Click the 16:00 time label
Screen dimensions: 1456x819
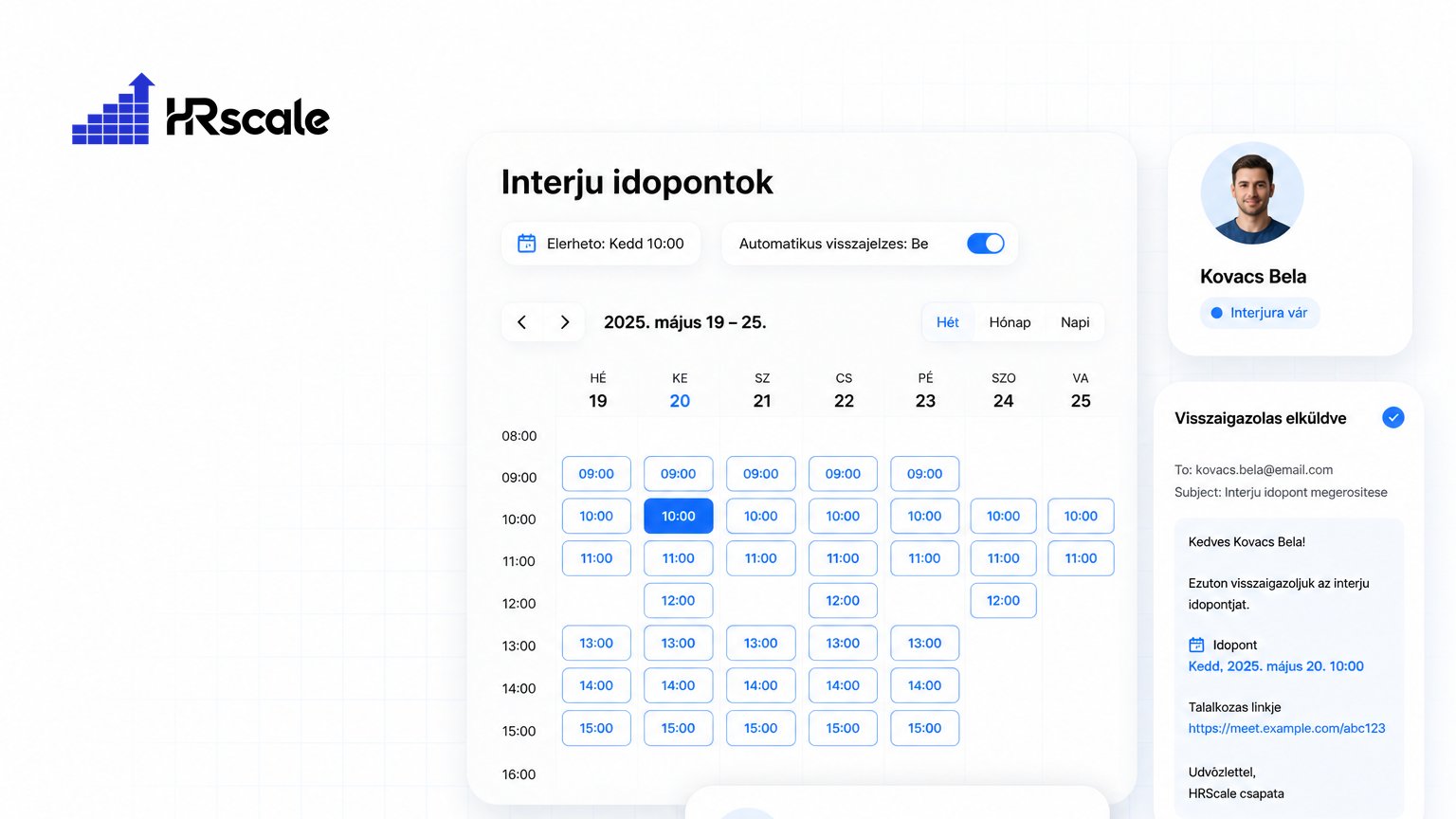click(x=519, y=774)
